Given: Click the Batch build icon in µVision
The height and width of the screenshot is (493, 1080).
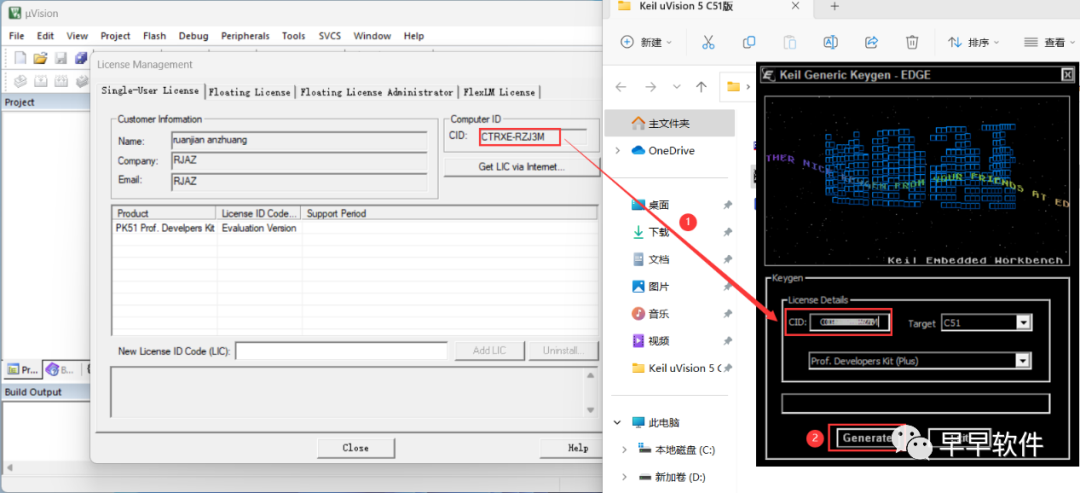Looking at the screenshot, I should point(81,81).
